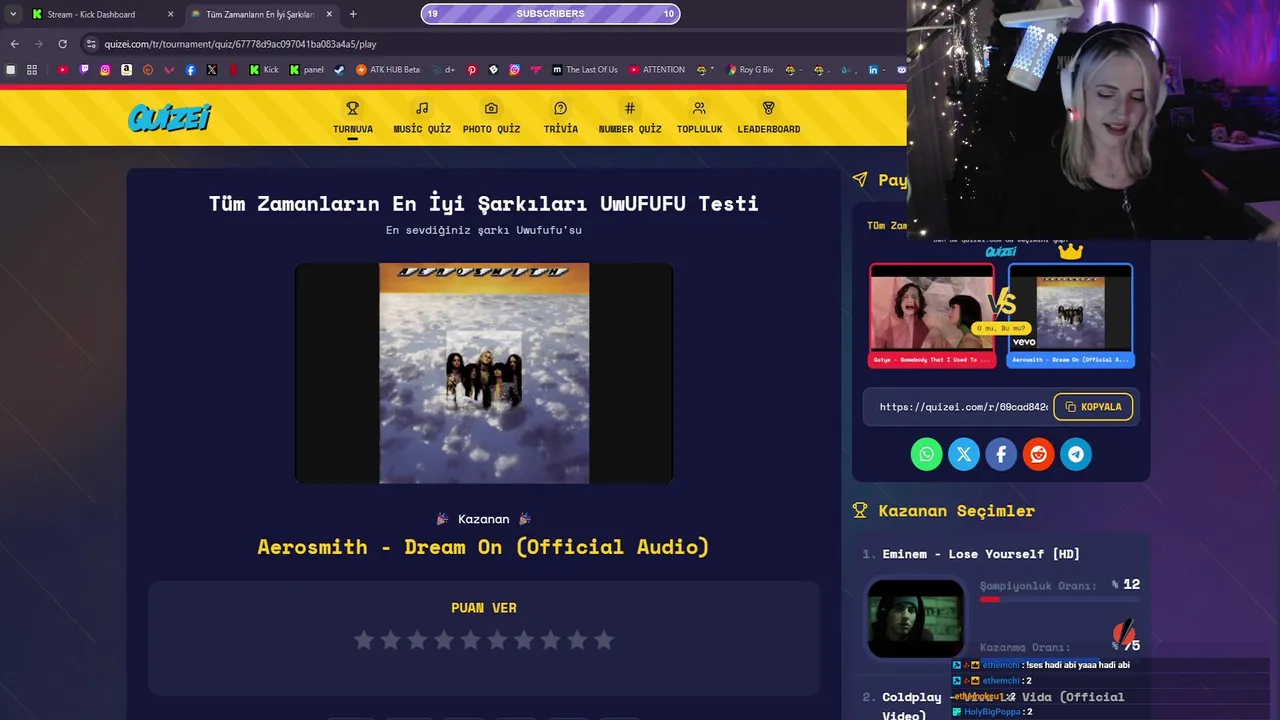The height and width of the screenshot is (720, 1280).
Task: Open the tab search dropdown arrow
Action: tap(12, 14)
